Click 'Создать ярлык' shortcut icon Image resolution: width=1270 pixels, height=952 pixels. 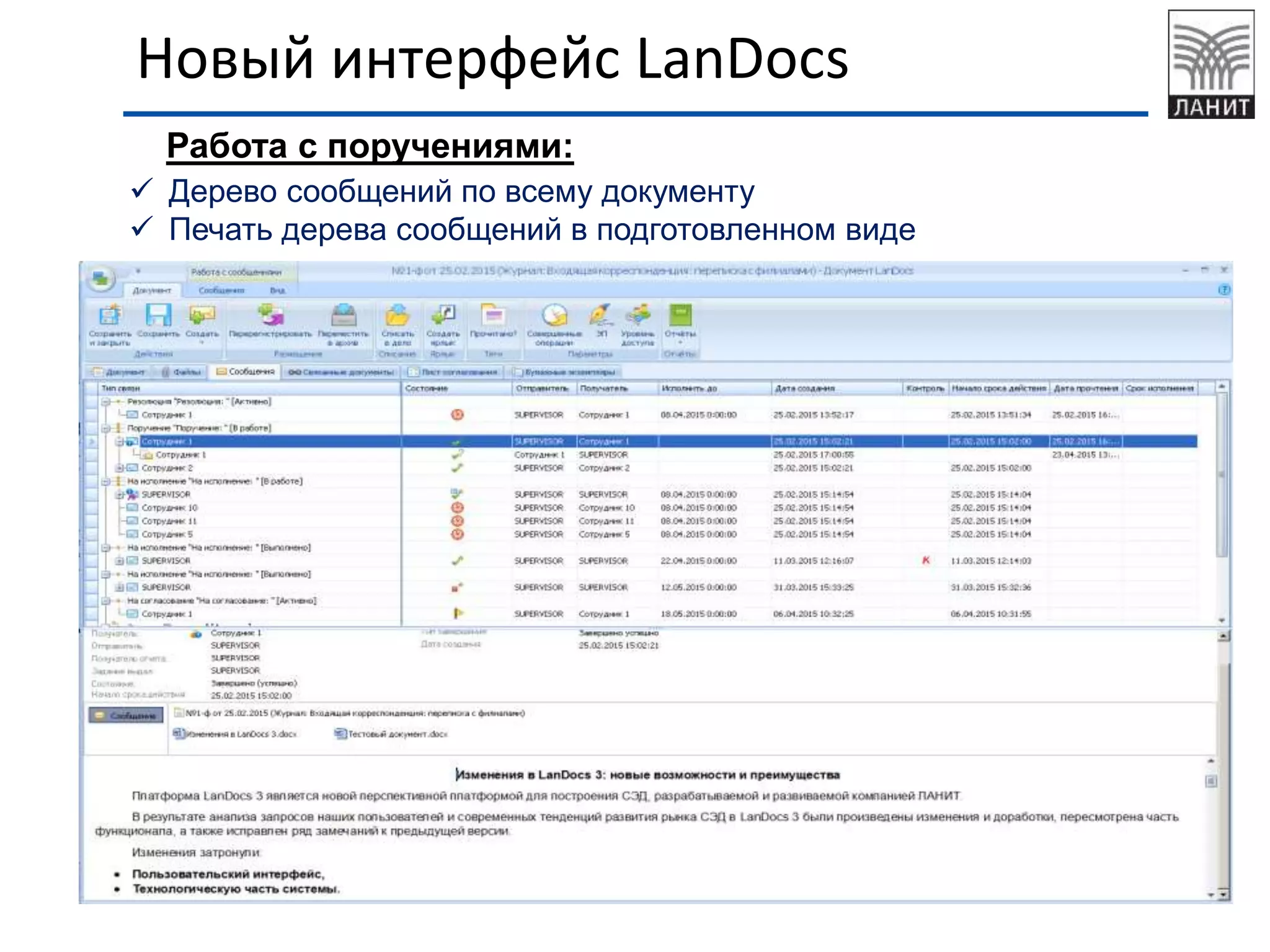[443, 324]
